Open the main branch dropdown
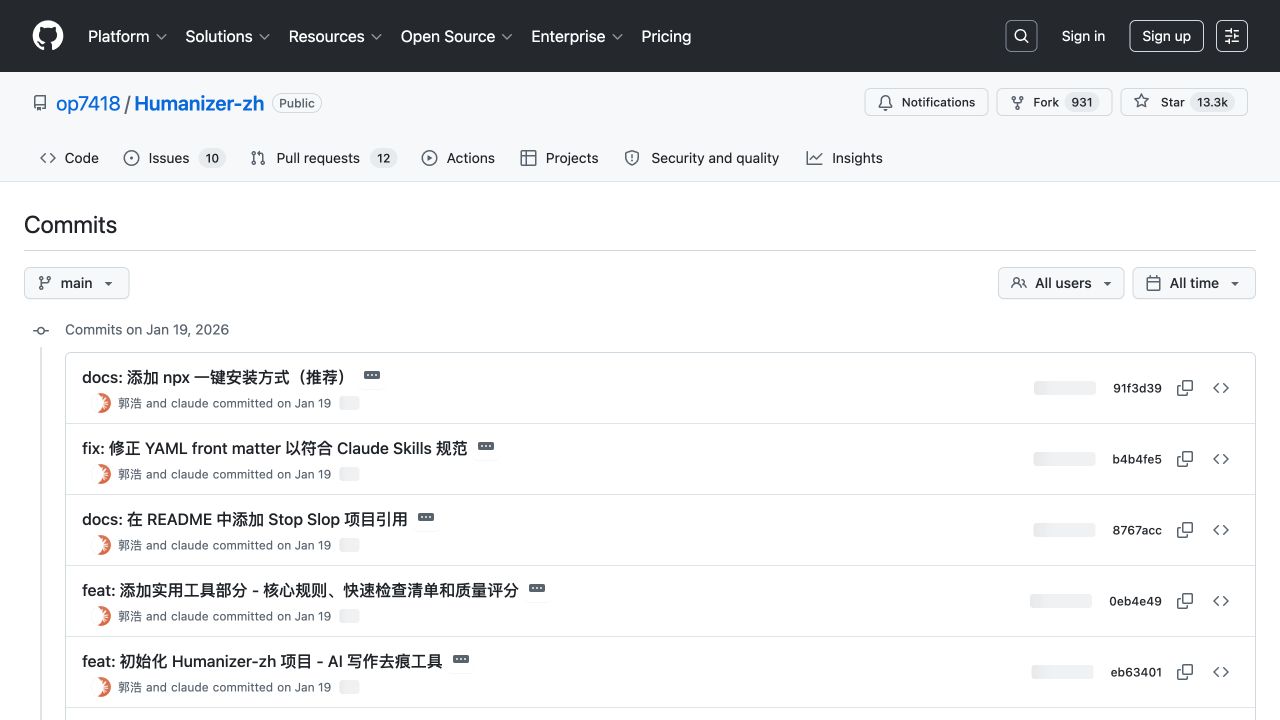Viewport: 1280px width, 720px height. [77, 283]
